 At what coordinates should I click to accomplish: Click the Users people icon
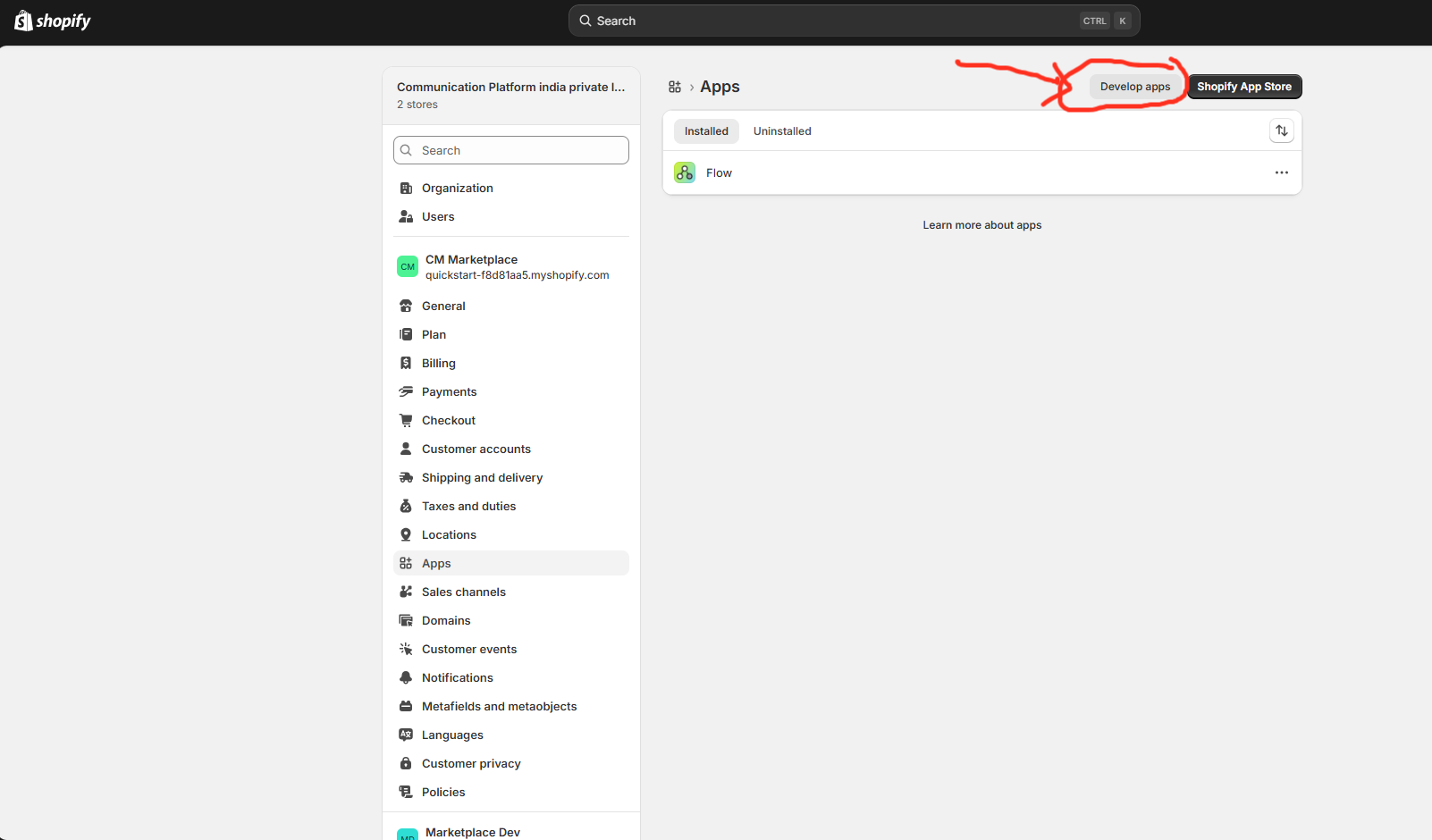(x=406, y=216)
